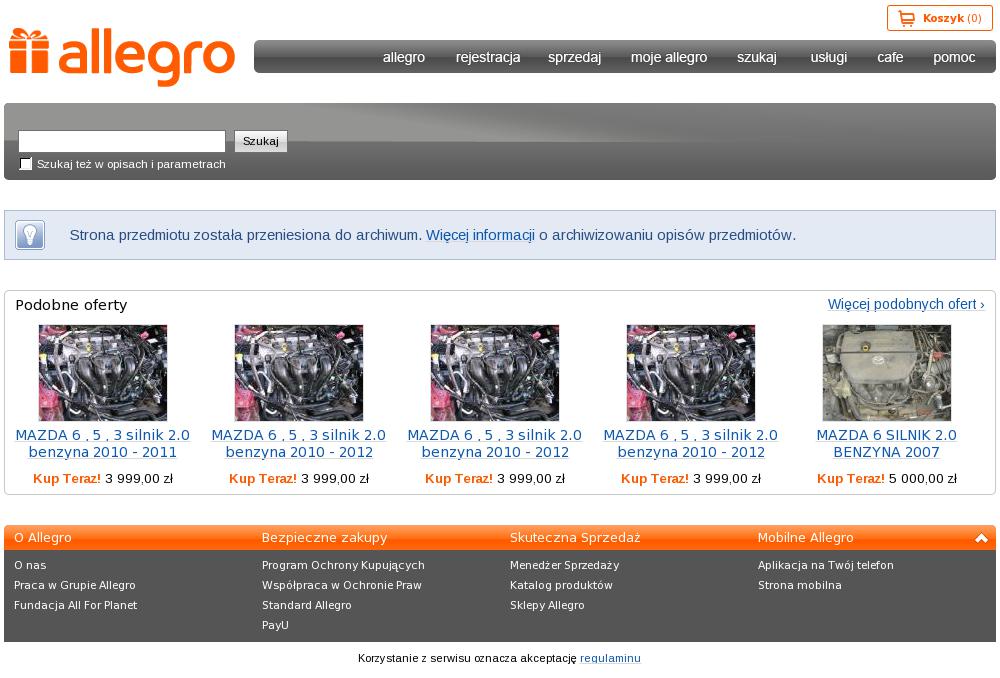Select szukaj in the navigation bar
Viewport: 1000px width, 678px height.
[x=757, y=57]
